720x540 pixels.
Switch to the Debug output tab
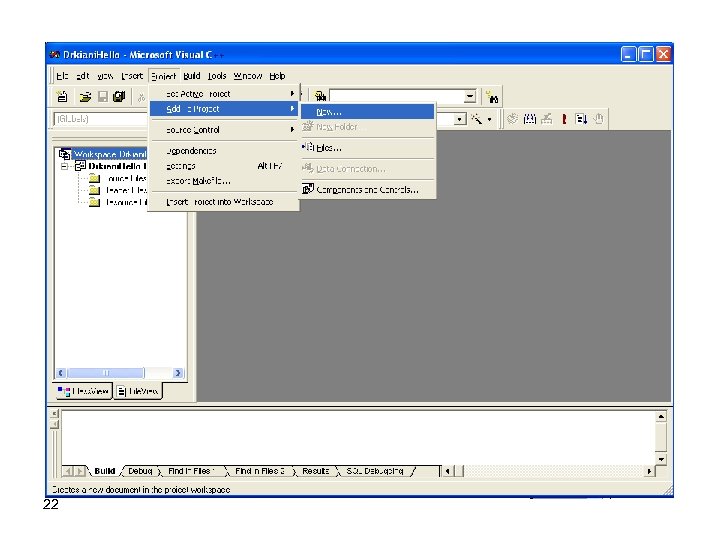[x=140, y=471]
